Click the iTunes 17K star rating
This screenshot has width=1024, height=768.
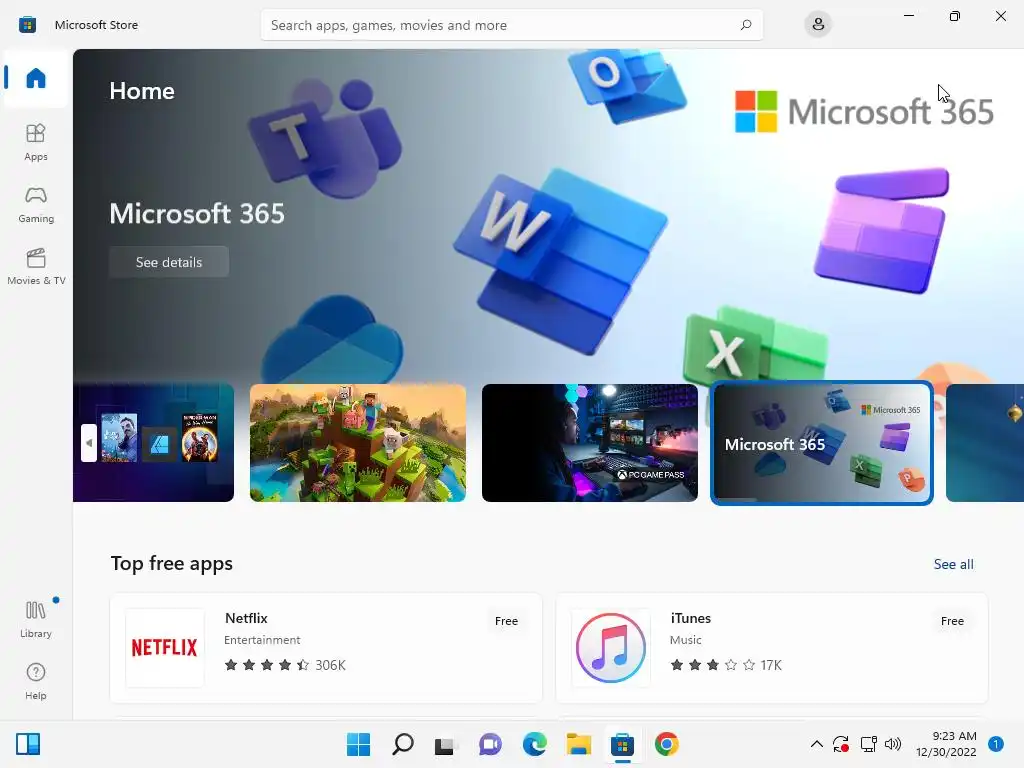[726, 665]
